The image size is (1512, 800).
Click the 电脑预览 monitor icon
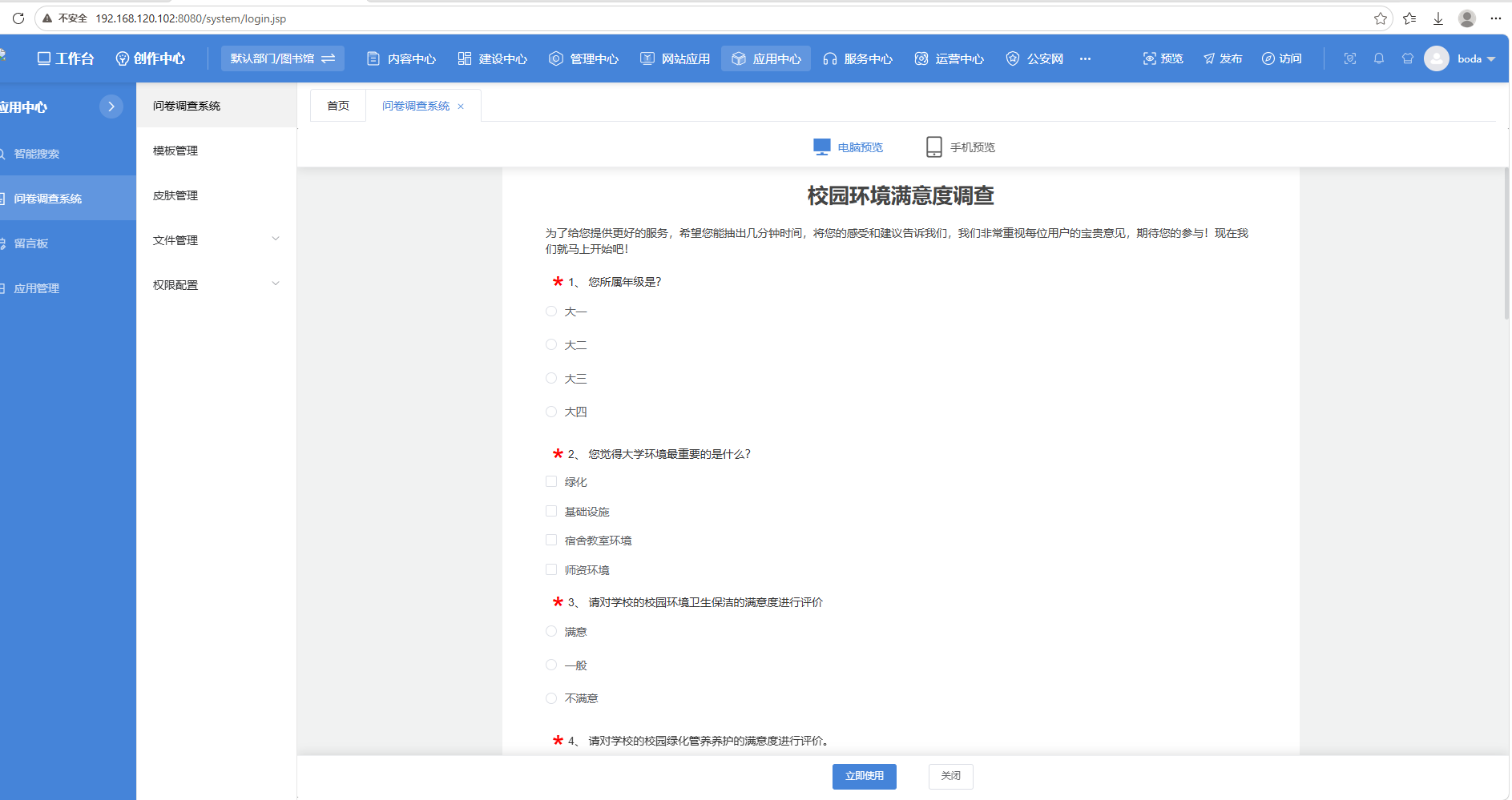(822, 147)
